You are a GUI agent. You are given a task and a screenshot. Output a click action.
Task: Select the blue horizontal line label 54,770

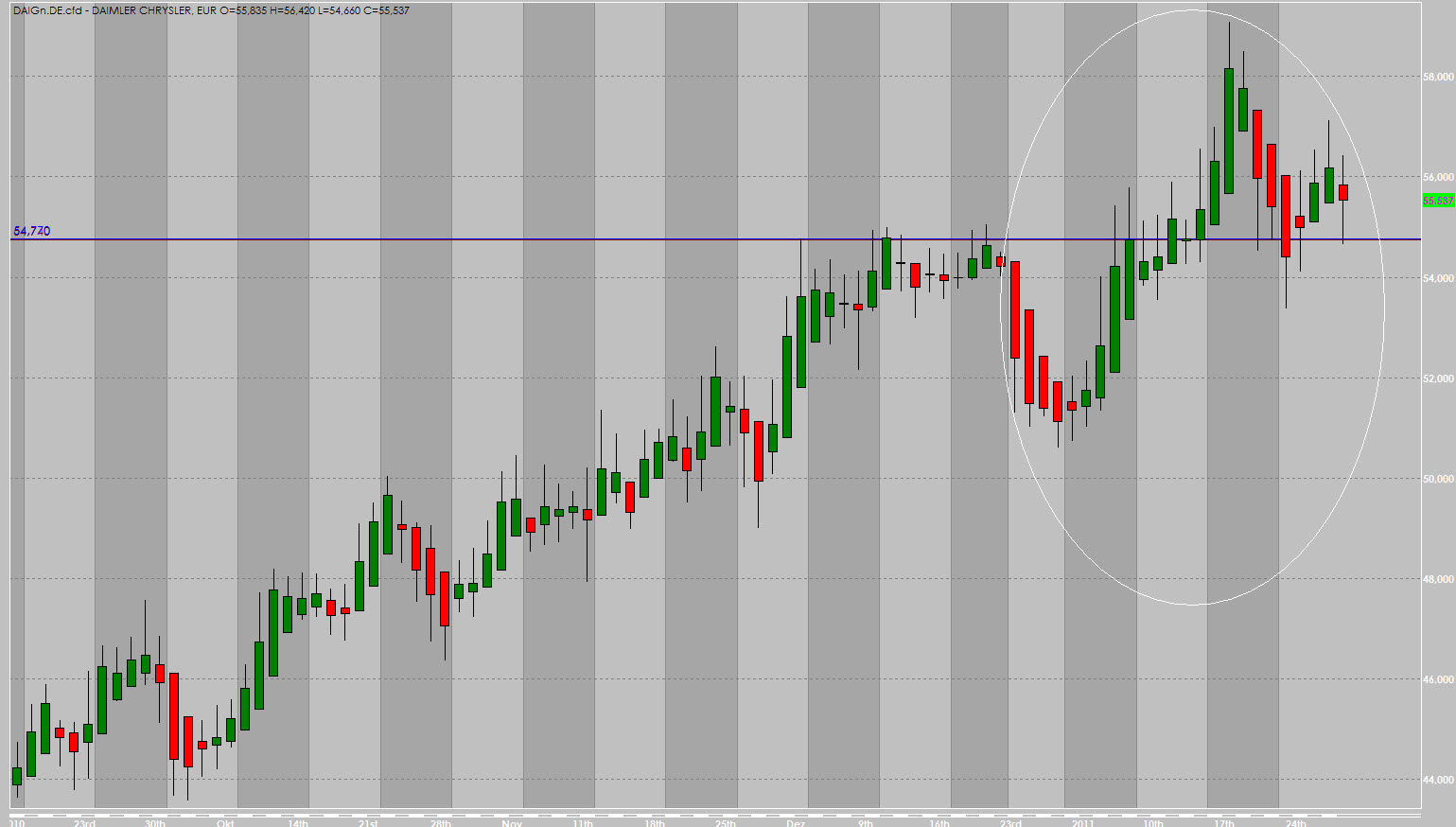[x=32, y=231]
